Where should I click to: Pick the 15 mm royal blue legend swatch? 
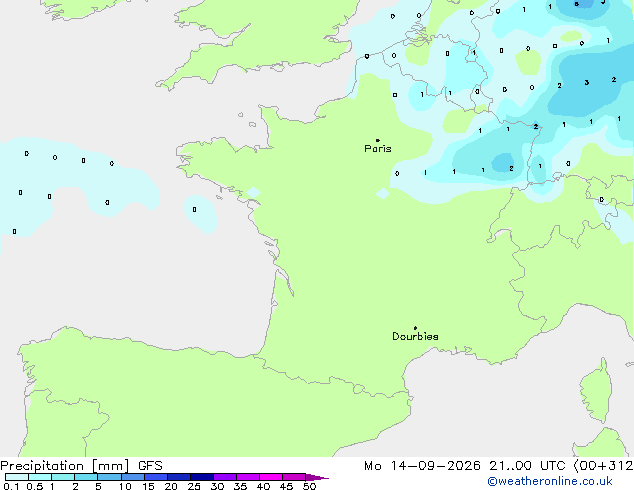click(x=156, y=477)
